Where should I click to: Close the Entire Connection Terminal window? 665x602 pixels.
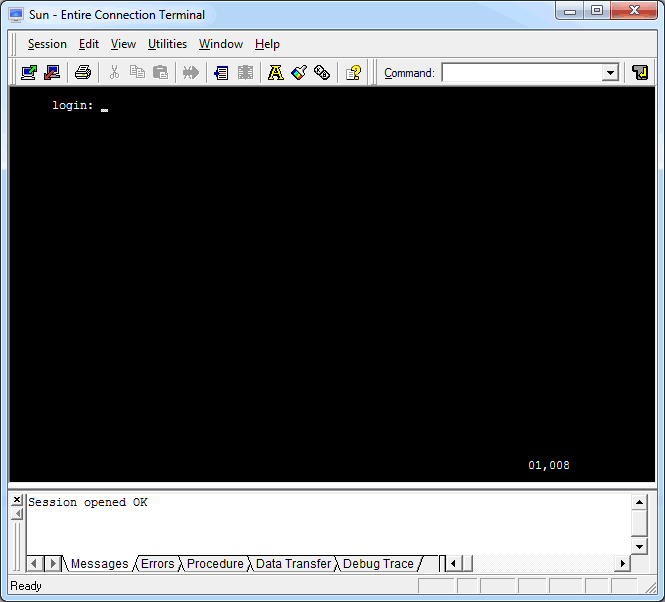(634, 11)
